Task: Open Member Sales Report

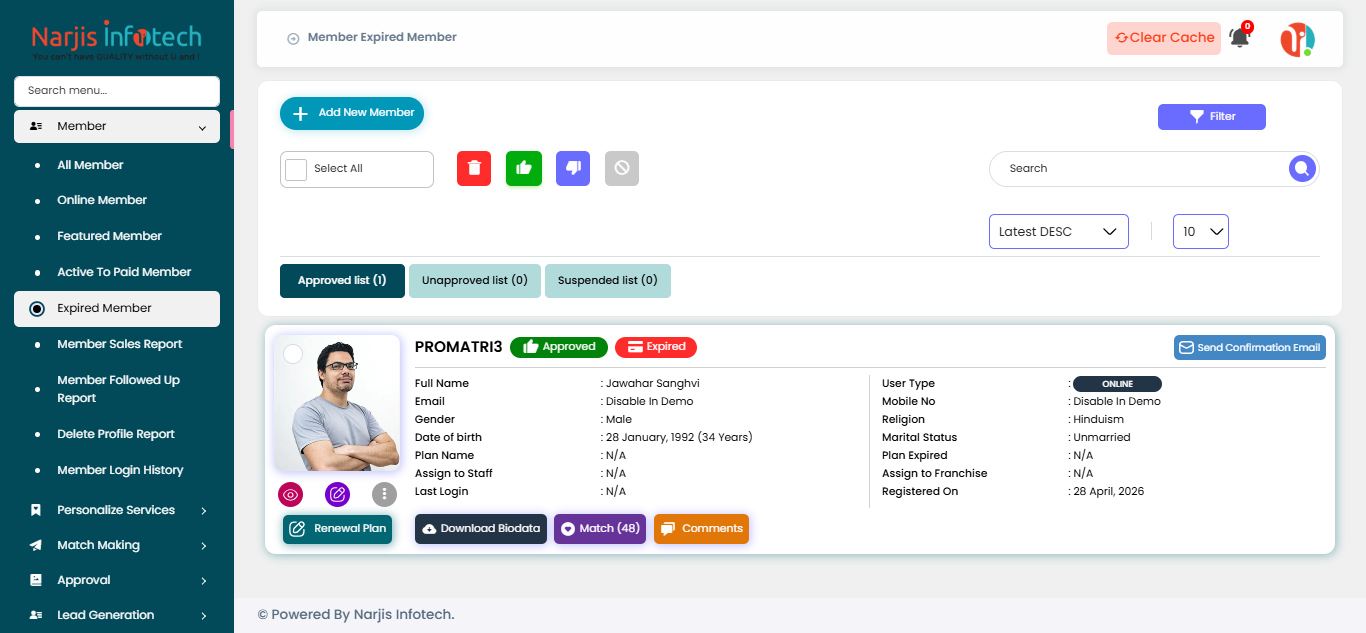Action: click(120, 344)
